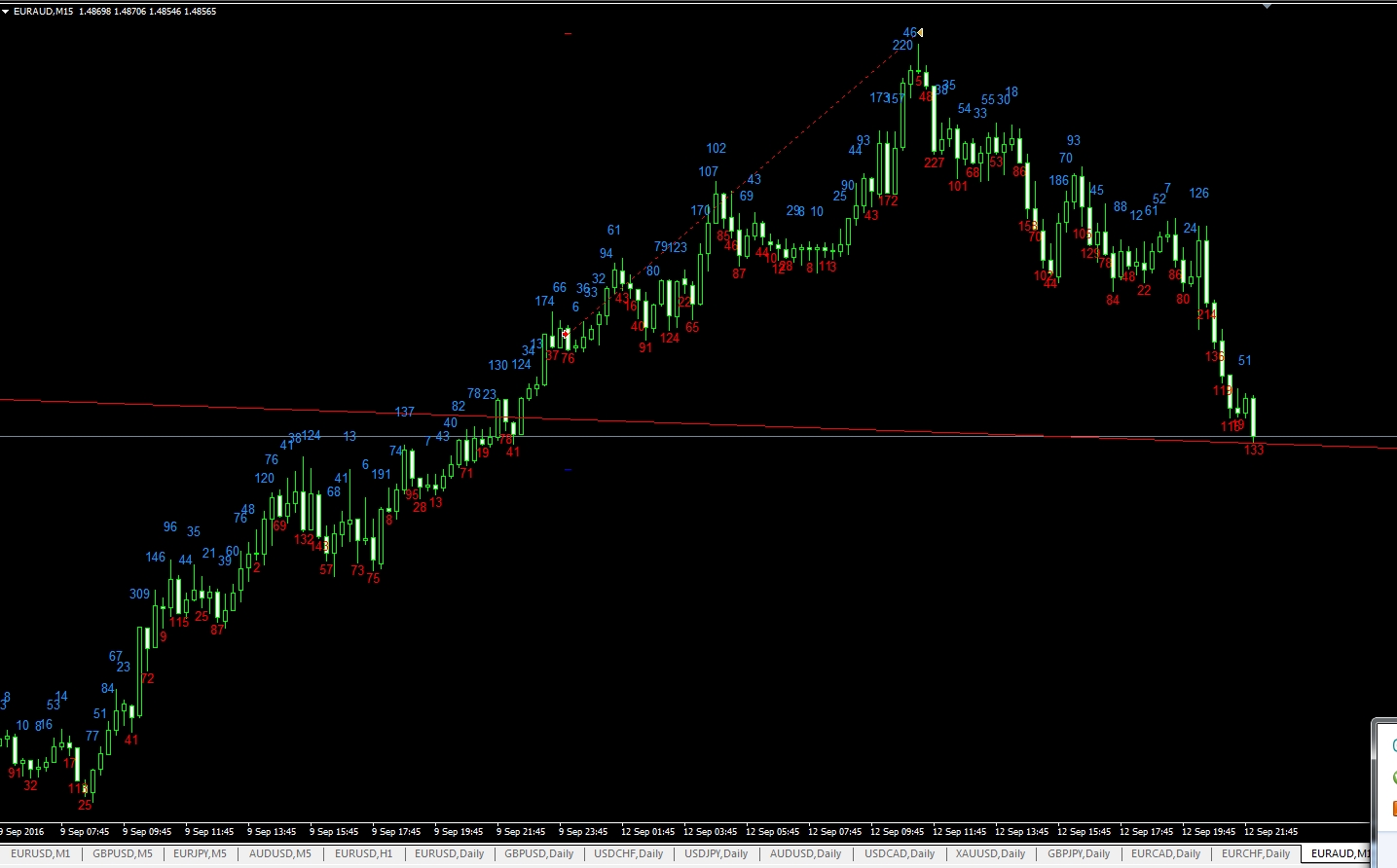
Task: Show the USDCHF,Daily chart tab
Action: (628, 853)
